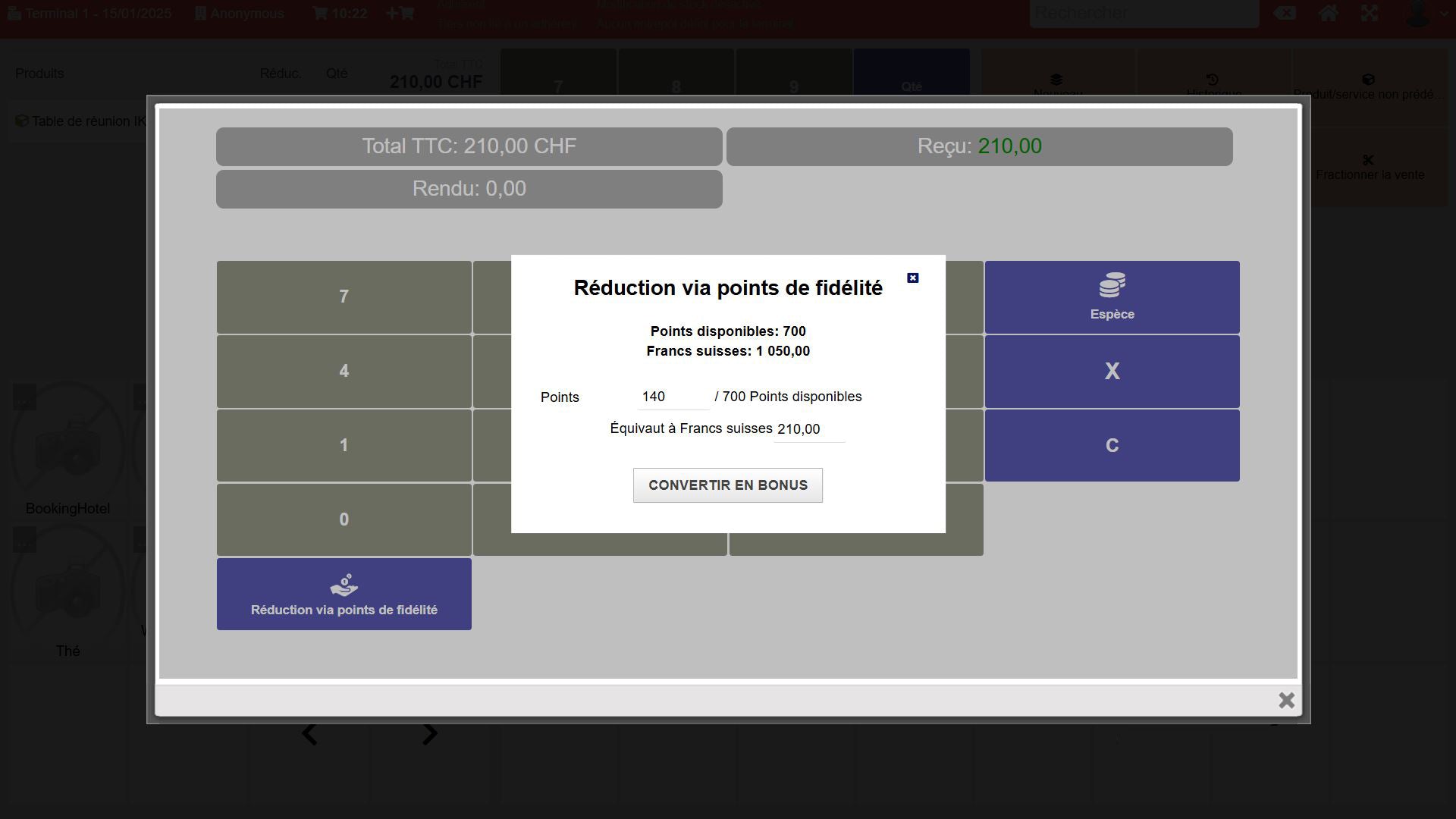1456x819 pixels.
Task: Click the Rechercher search field
Action: click(x=1144, y=14)
